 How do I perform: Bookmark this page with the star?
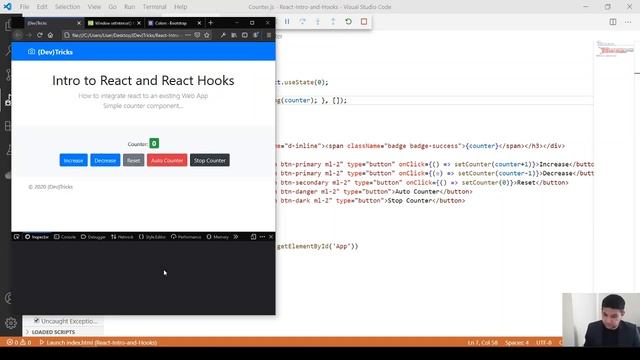207,35
